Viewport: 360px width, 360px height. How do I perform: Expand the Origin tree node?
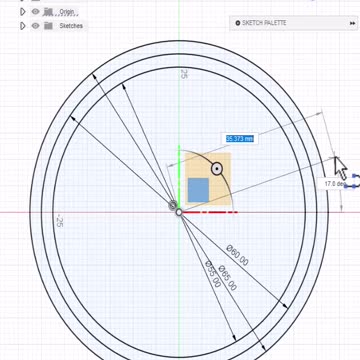[x=23, y=12]
